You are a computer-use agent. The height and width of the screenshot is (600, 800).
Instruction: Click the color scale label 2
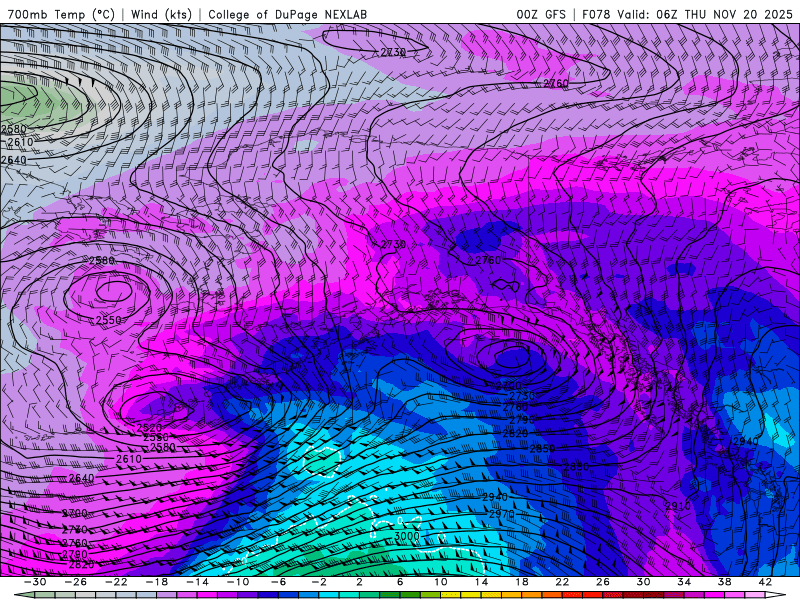(359, 582)
